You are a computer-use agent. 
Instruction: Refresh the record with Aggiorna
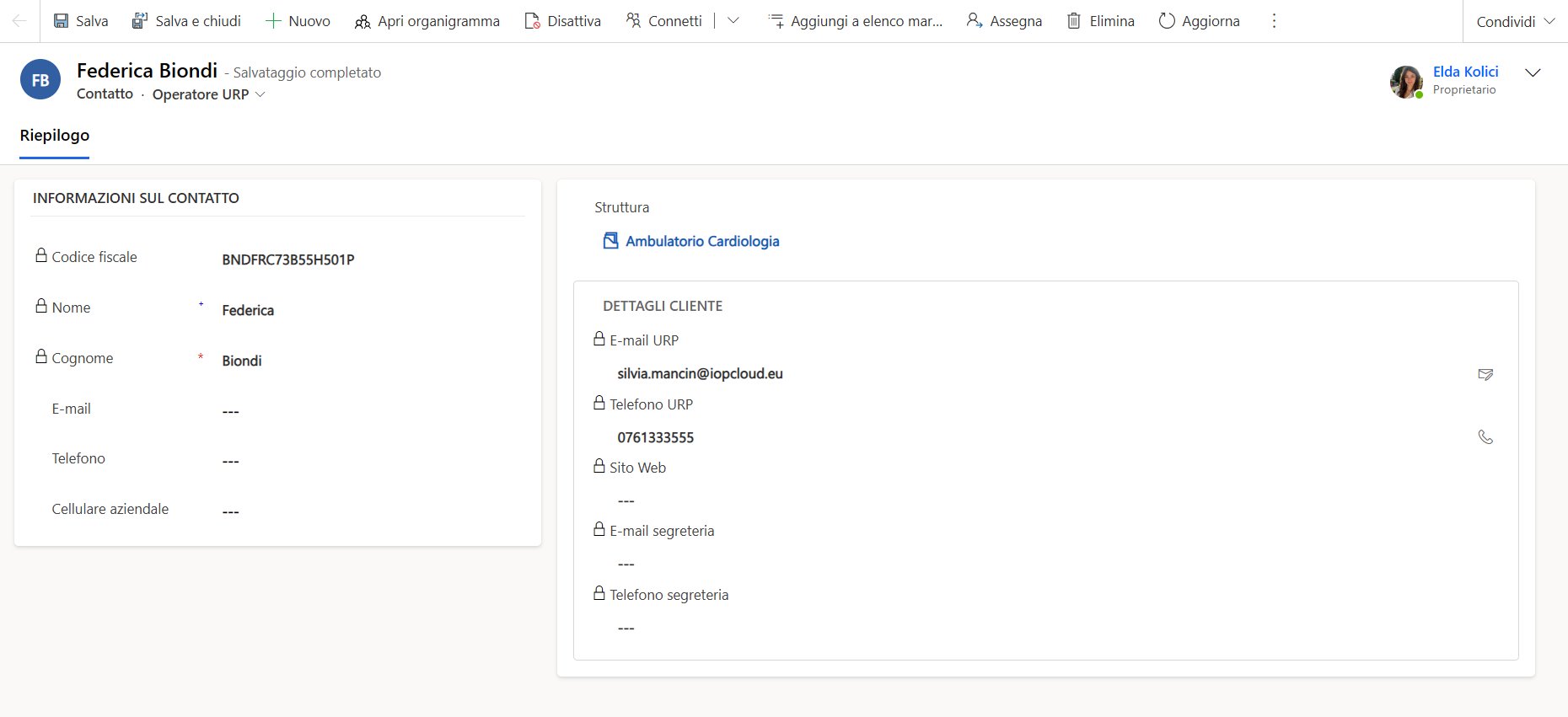coord(1199,21)
